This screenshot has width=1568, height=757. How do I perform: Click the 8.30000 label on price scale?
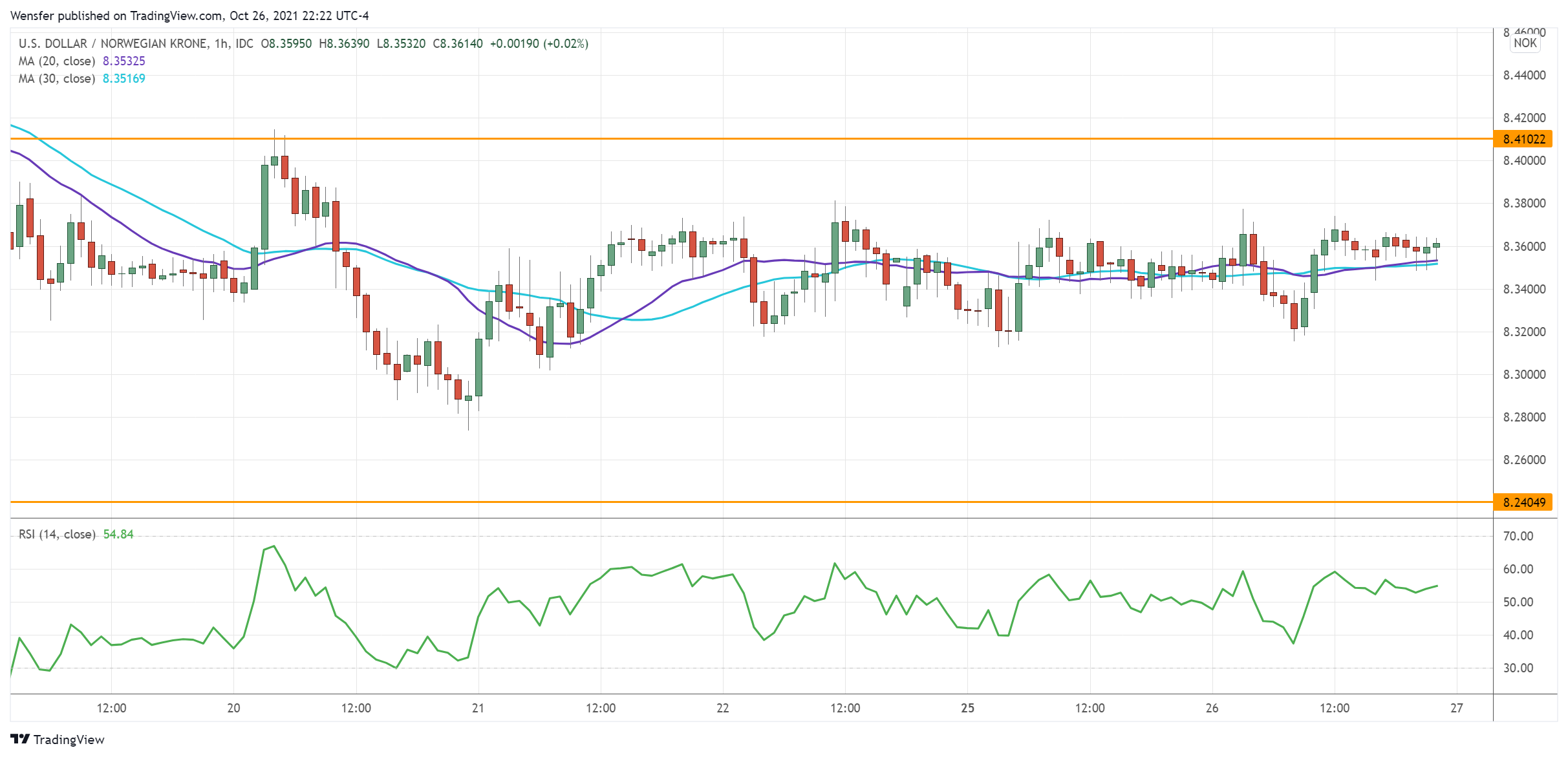tap(1524, 374)
